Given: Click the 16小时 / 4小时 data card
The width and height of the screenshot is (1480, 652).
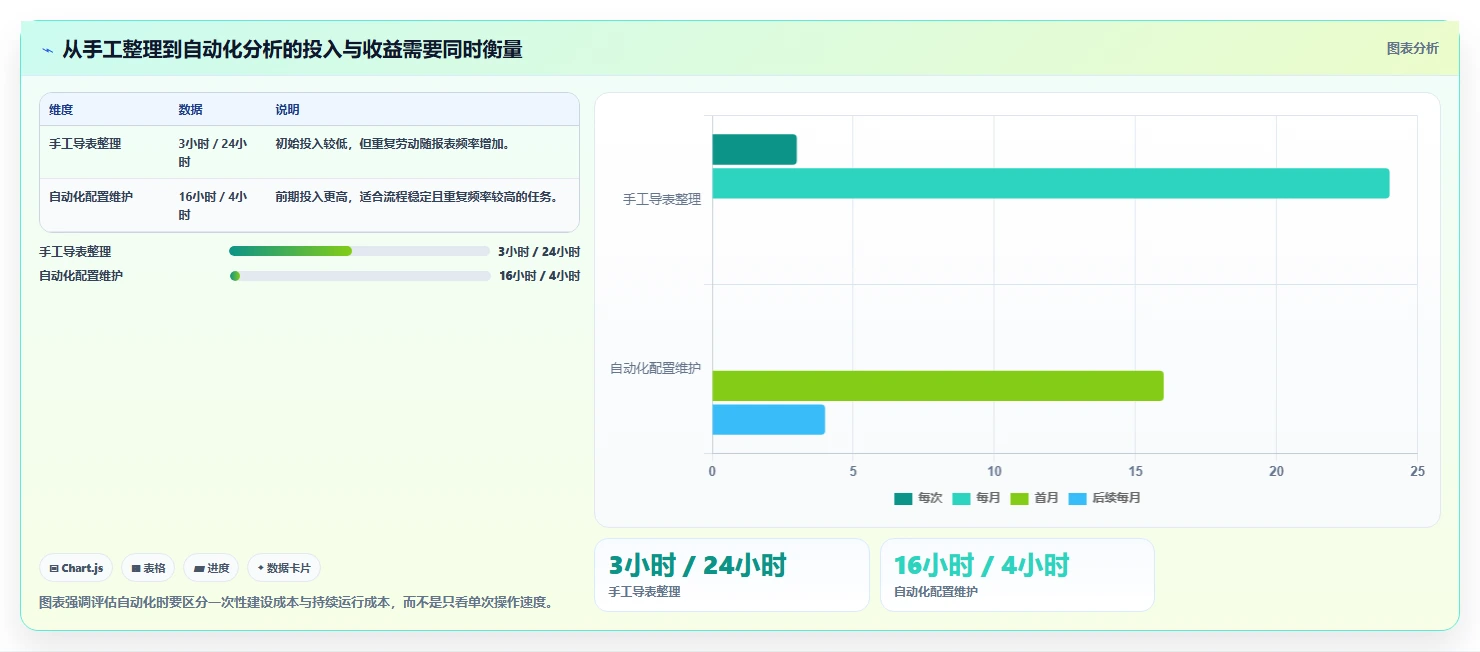Looking at the screenshot, I should 1017,575.
